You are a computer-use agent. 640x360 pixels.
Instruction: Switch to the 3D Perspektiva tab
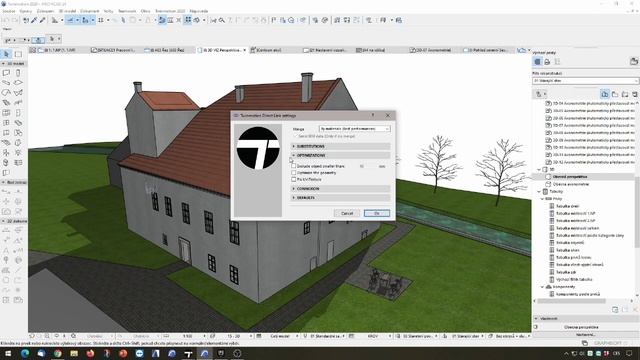click(222, 50)
